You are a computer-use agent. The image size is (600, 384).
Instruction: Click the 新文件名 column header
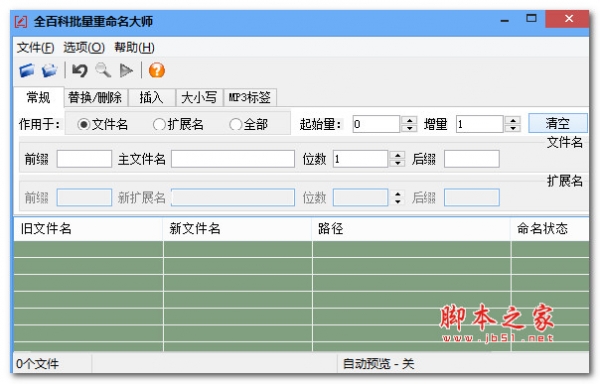coord(237,229)
